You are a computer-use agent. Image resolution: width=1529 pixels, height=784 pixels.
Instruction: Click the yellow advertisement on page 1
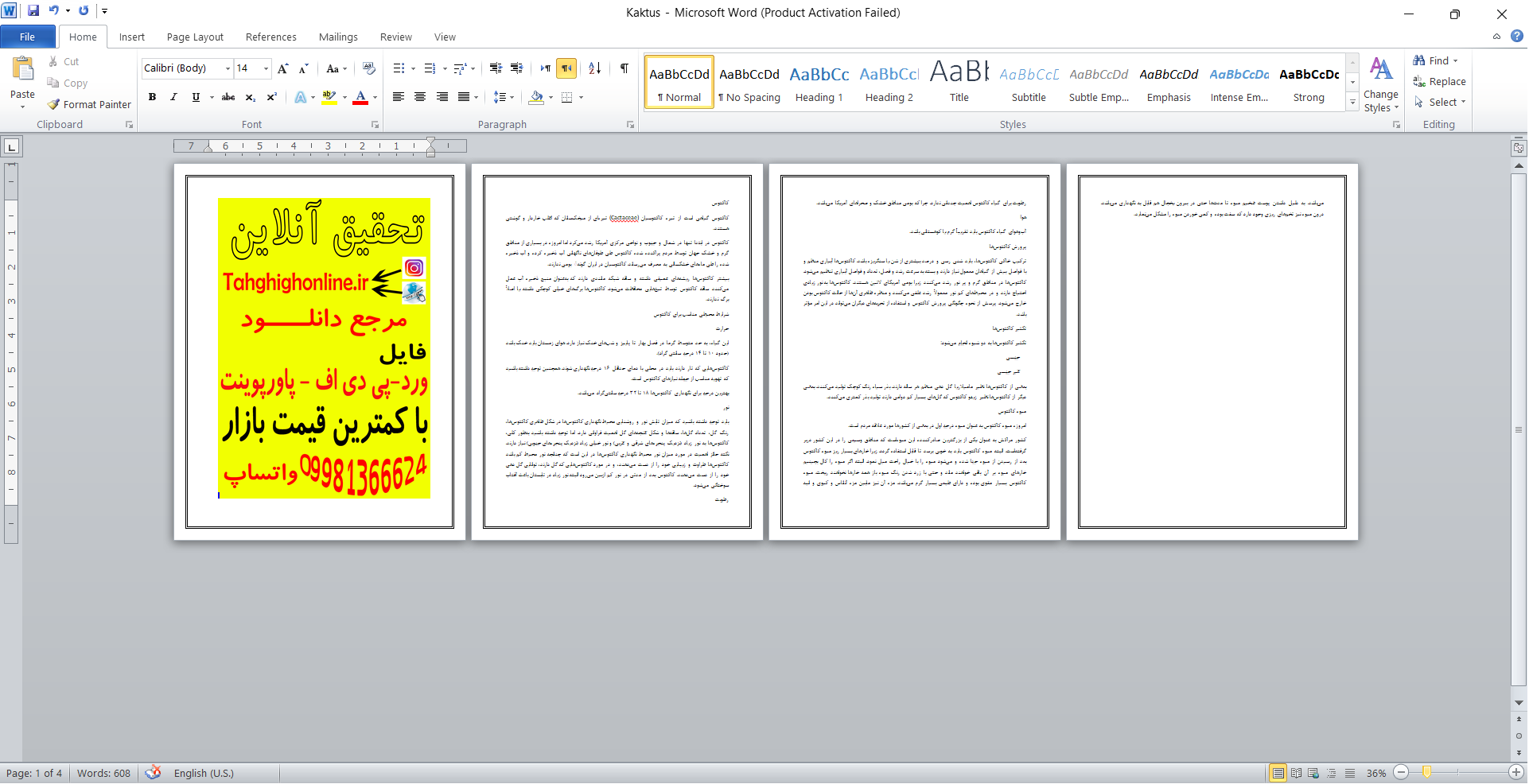coord(324,348)
